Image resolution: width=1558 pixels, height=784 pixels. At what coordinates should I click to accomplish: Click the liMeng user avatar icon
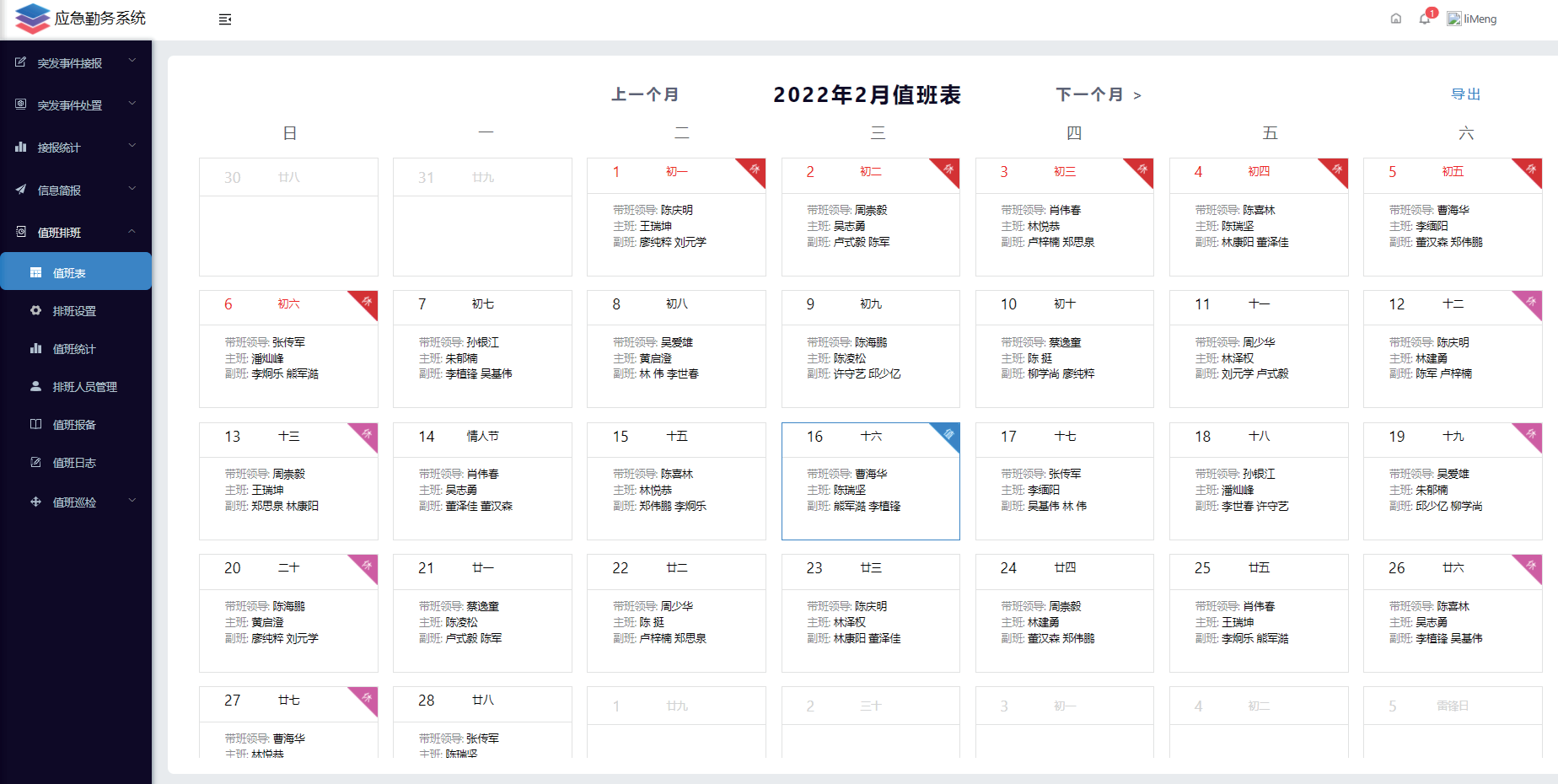point(1454,19)
